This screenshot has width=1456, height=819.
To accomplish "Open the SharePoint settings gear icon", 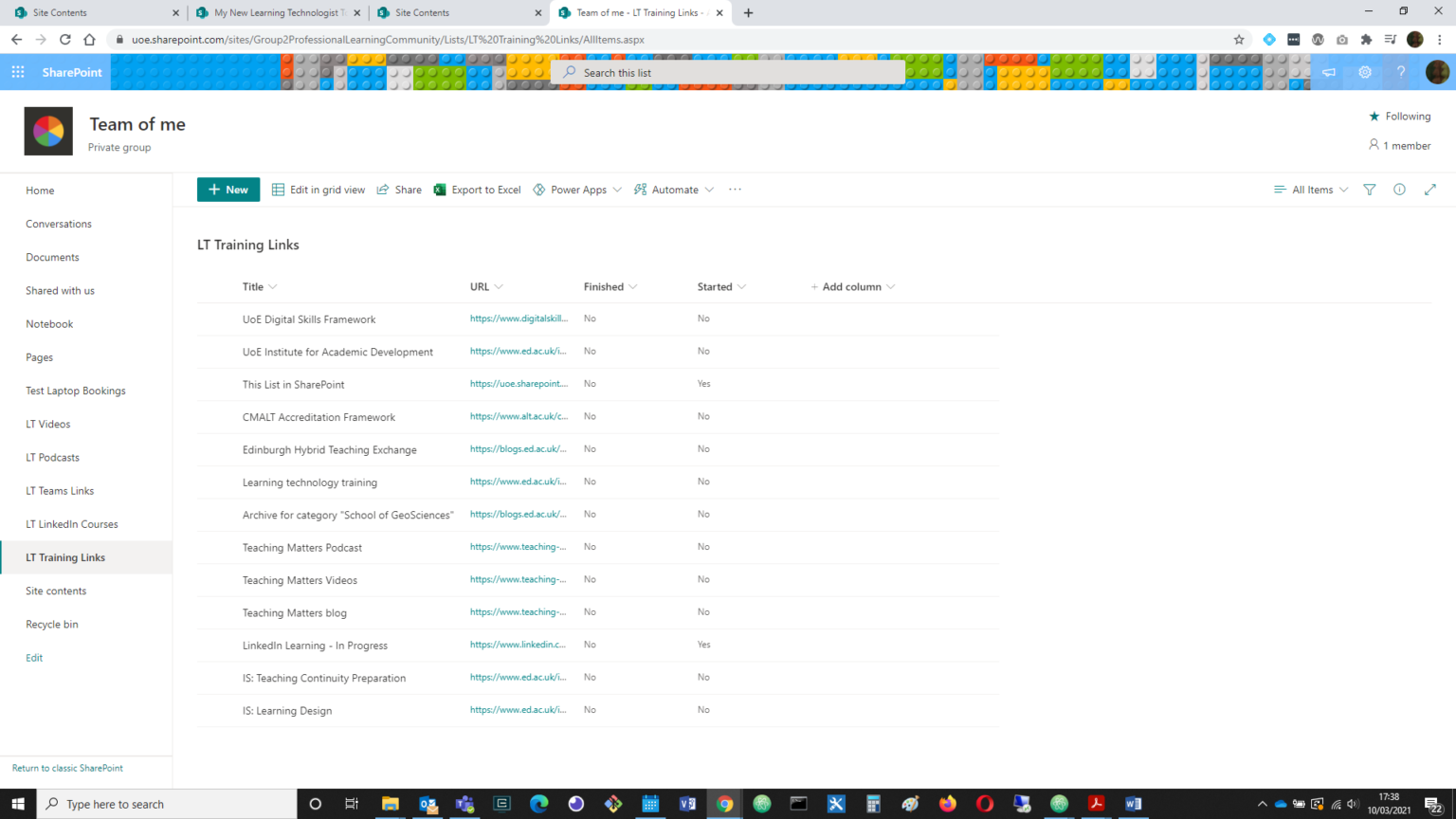I will 1365,72.
